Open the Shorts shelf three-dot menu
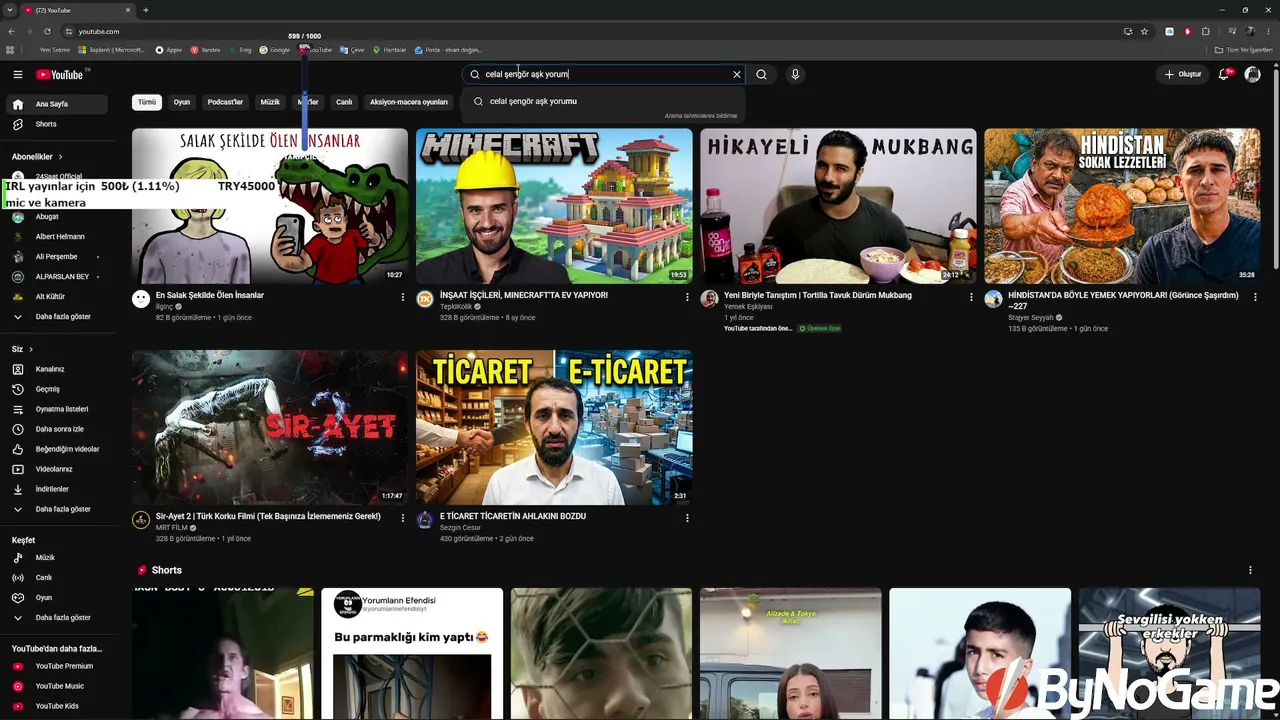 click(1250, 570)
